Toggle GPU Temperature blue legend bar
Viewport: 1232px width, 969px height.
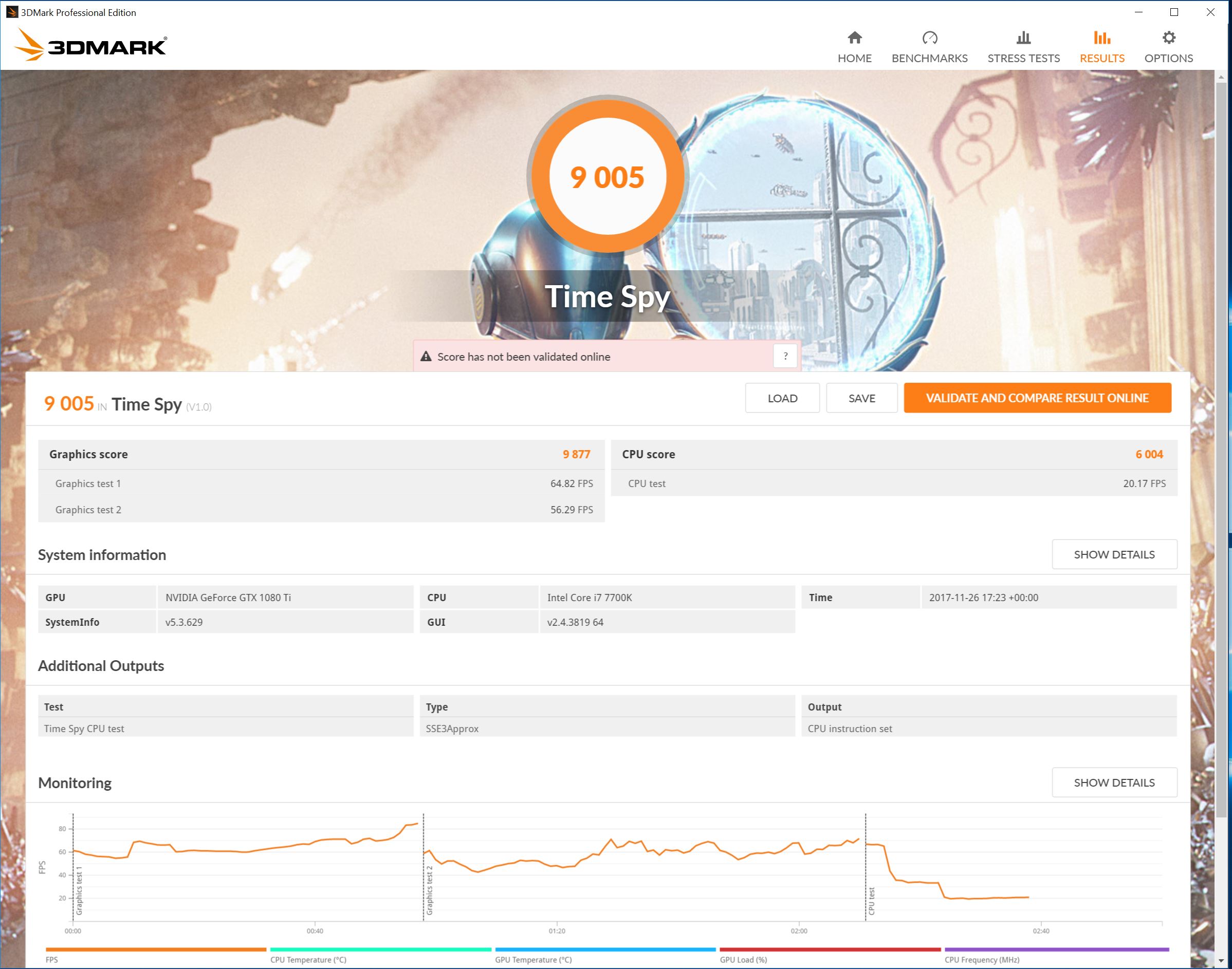pyautogui.click(x=605, y=949)
